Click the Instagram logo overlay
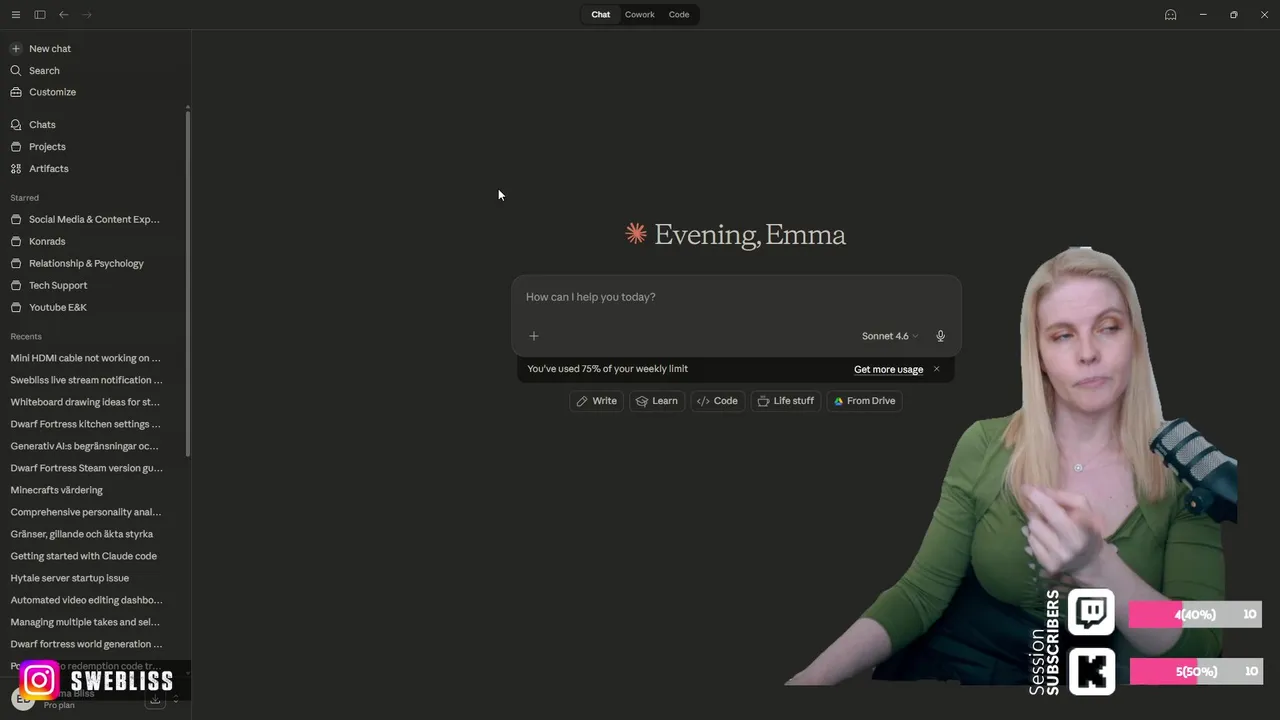 point(40,680)
